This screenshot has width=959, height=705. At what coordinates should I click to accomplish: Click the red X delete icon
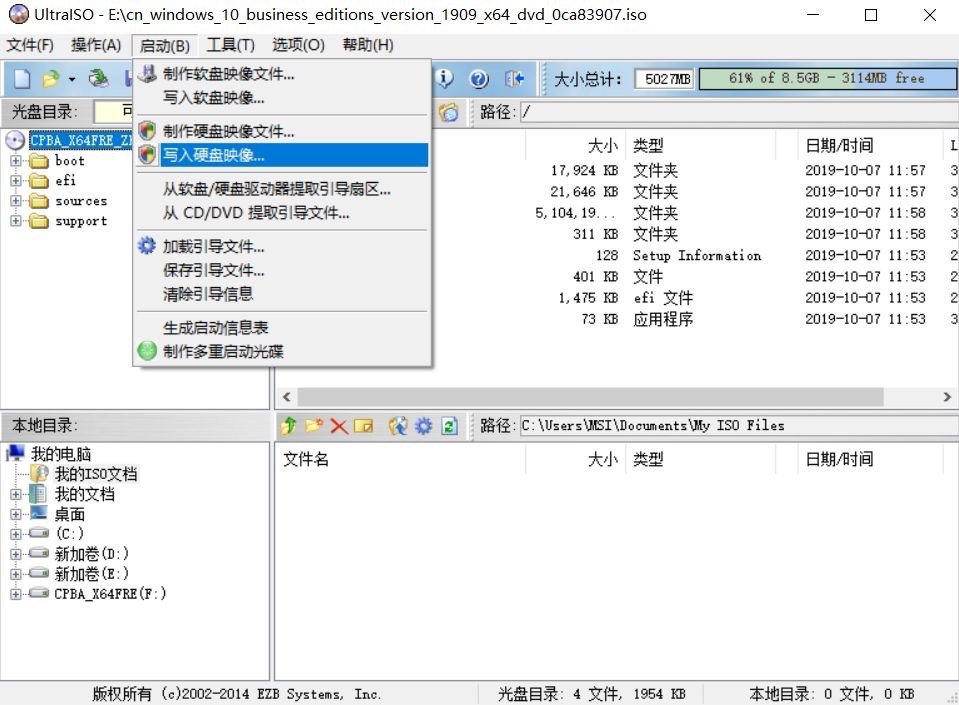(339, 426)
